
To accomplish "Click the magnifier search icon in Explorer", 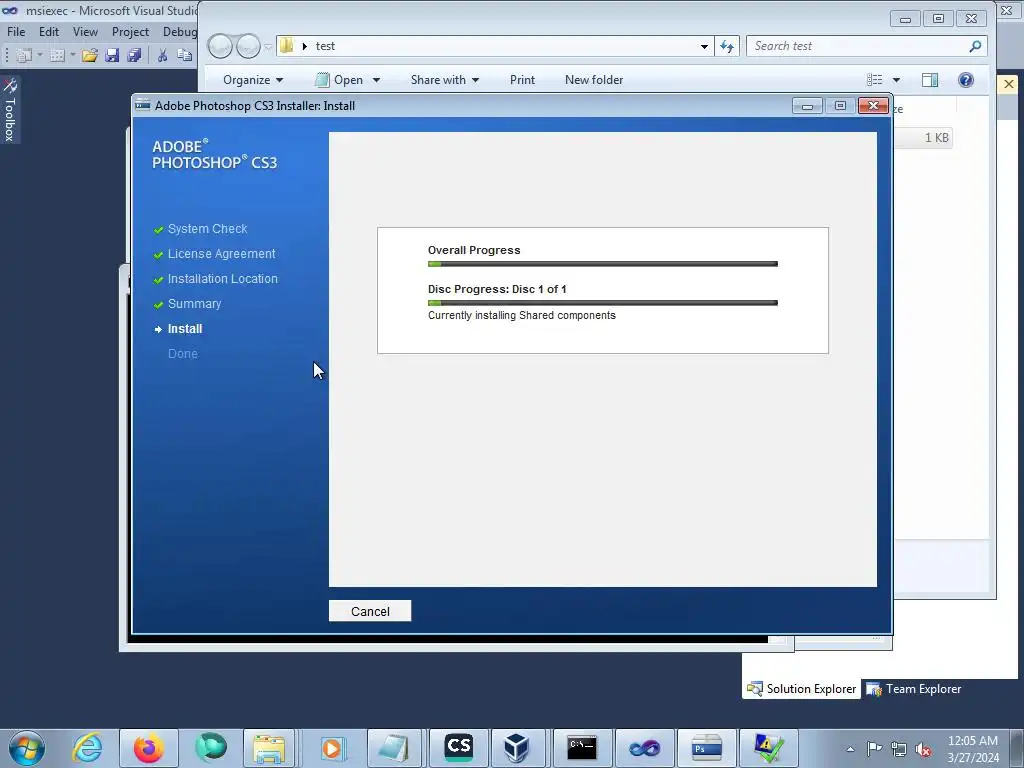I will point(975,46).
